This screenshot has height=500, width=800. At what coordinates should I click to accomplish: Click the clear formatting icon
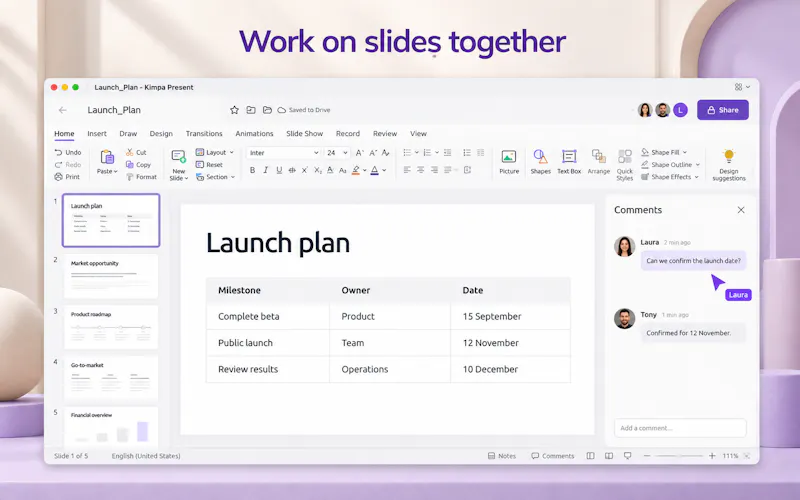(386, 153)
